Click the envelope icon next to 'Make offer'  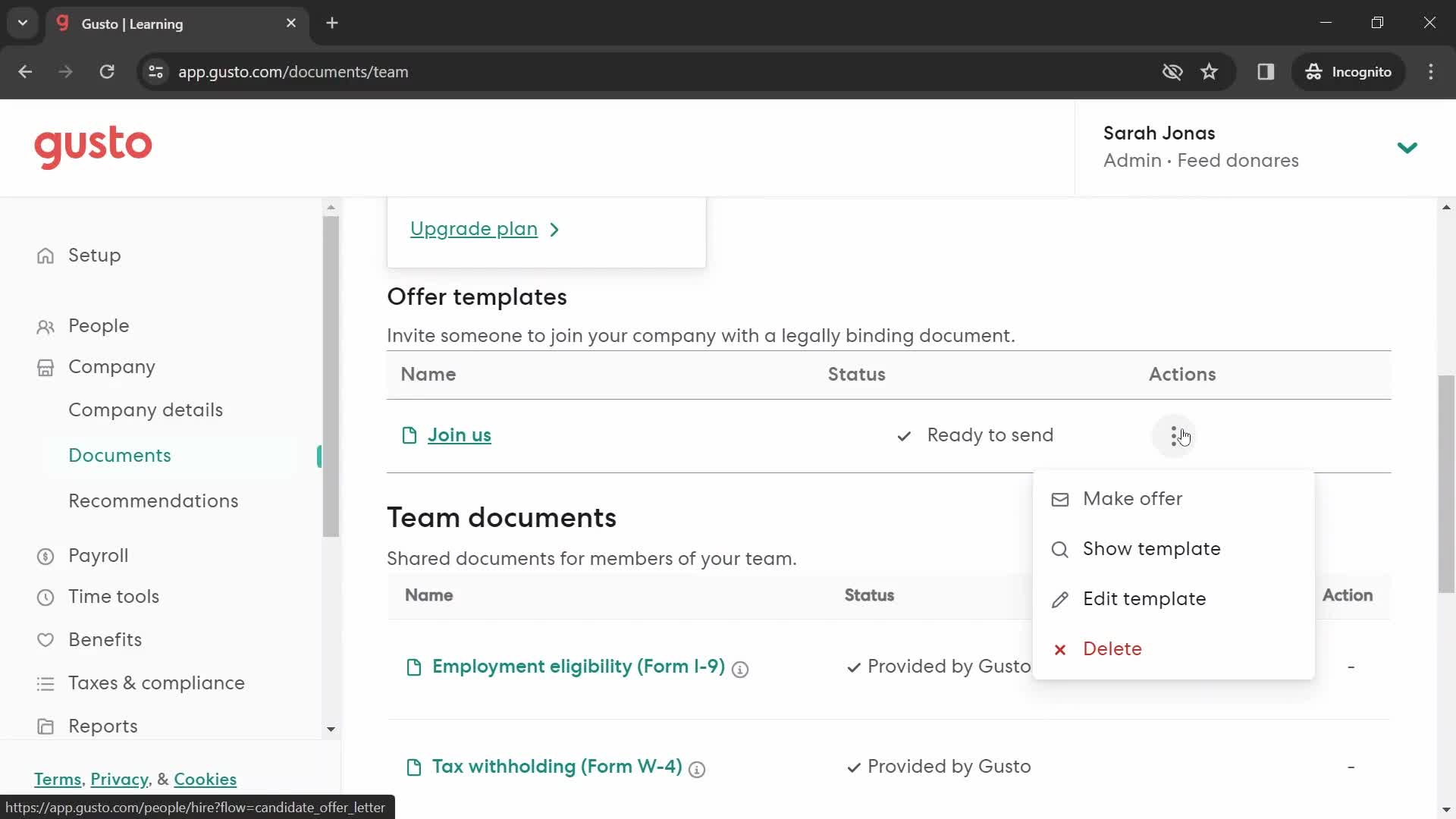[x=1060, y=498]
